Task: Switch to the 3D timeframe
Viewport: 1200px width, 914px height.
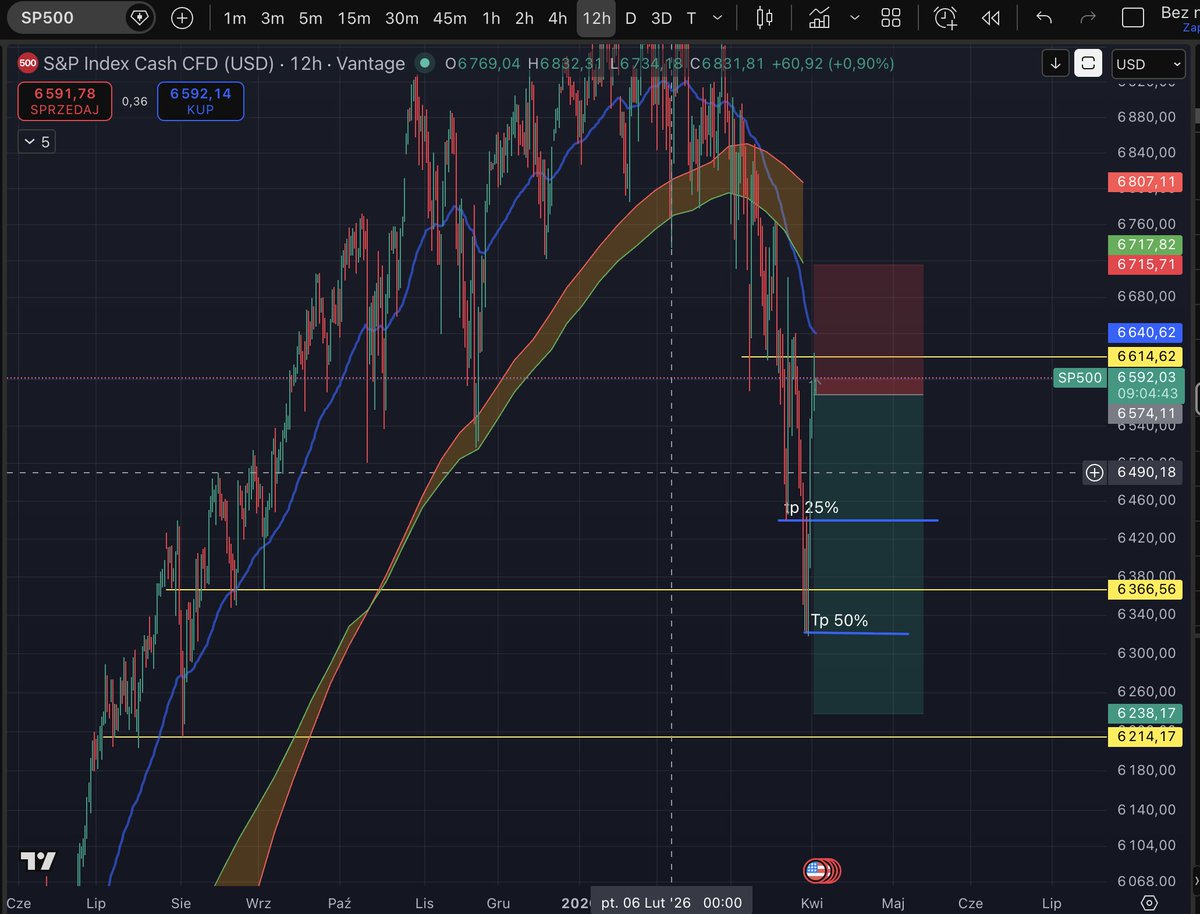Action: [661, 18]
